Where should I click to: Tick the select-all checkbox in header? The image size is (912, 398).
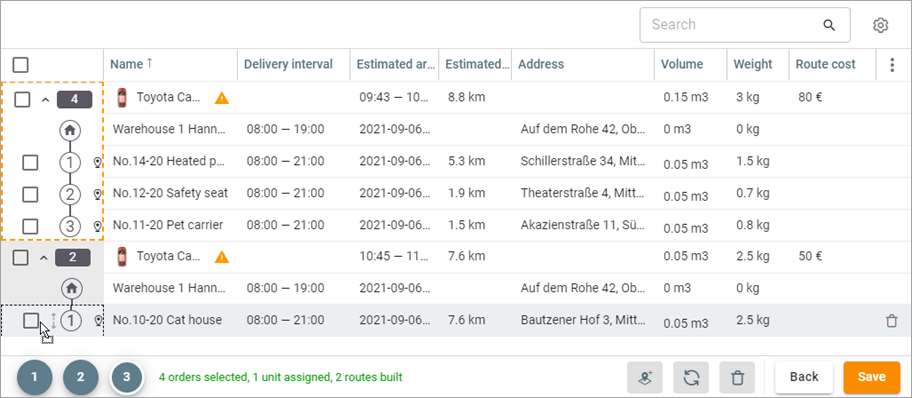click(20, 65)
